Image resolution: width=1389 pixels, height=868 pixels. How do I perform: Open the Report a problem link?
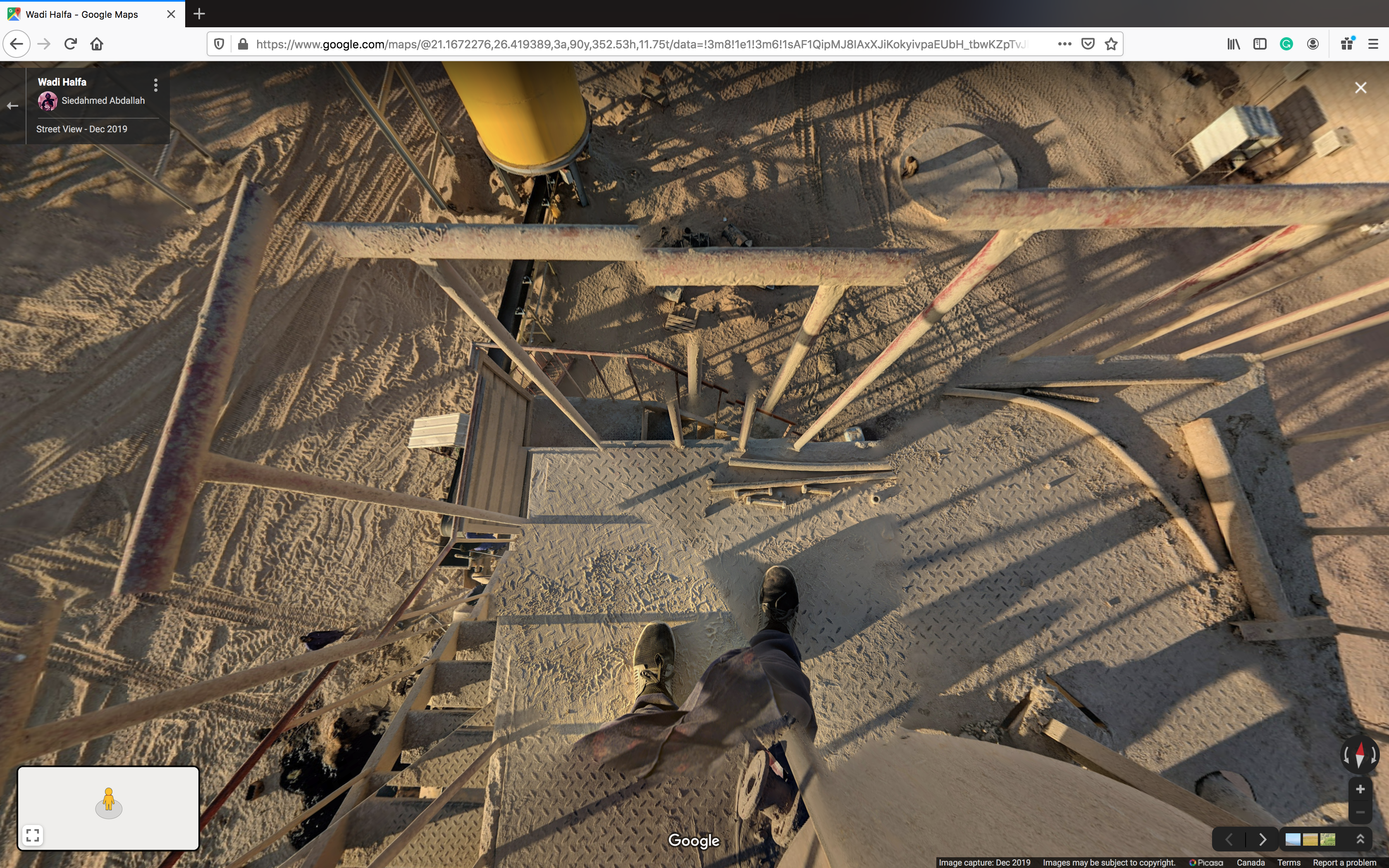coord(1344,862)
